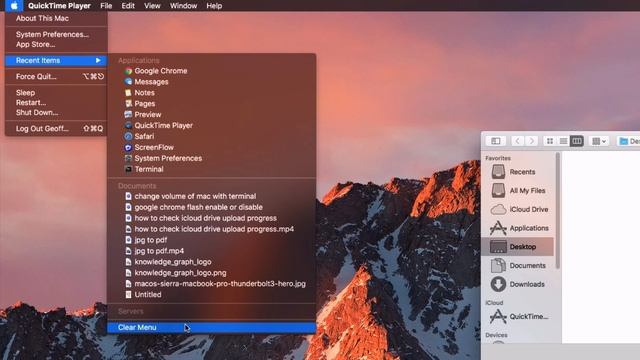Open the View menu
640x360 pixels.
tap(152, 6)
